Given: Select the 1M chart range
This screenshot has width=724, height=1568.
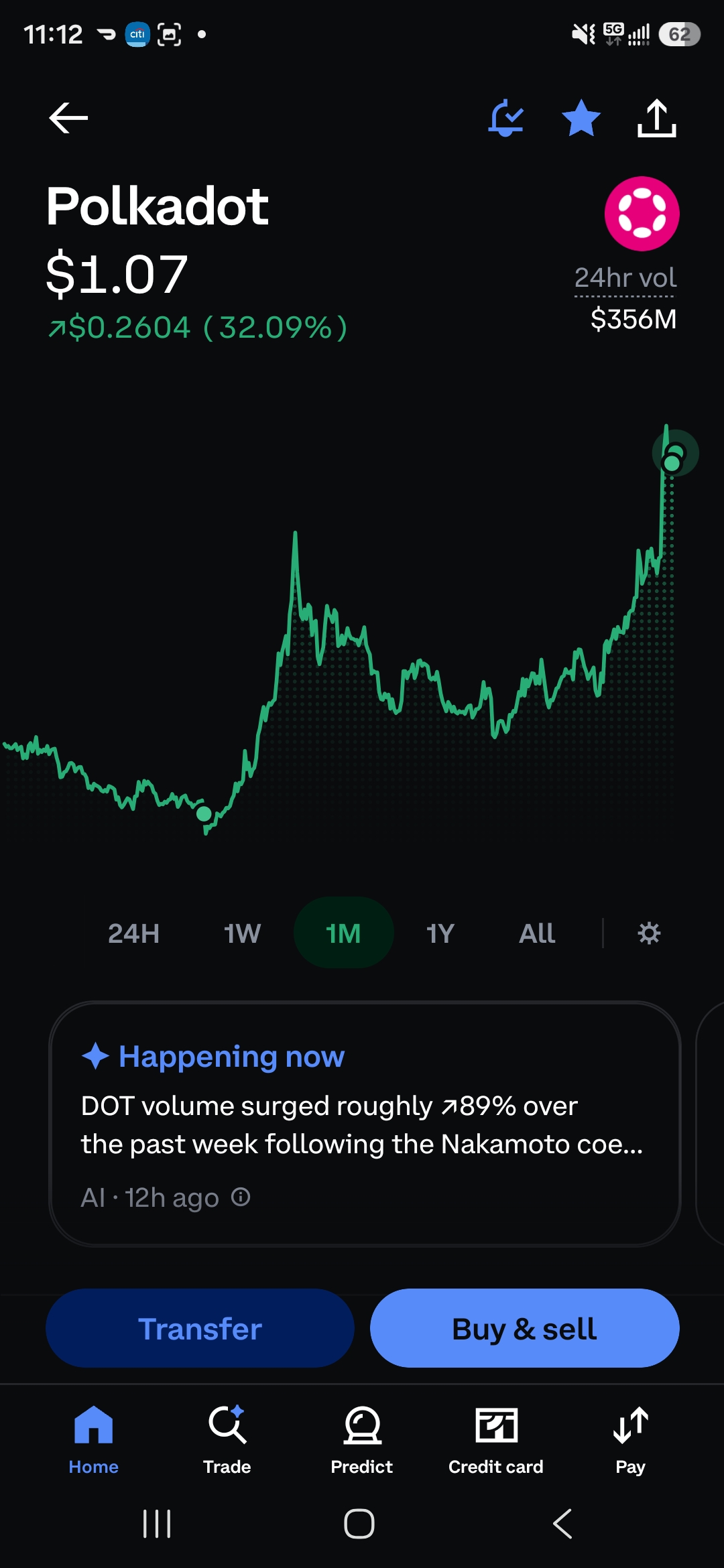Looking at the screenshot, I should (343, 933).
